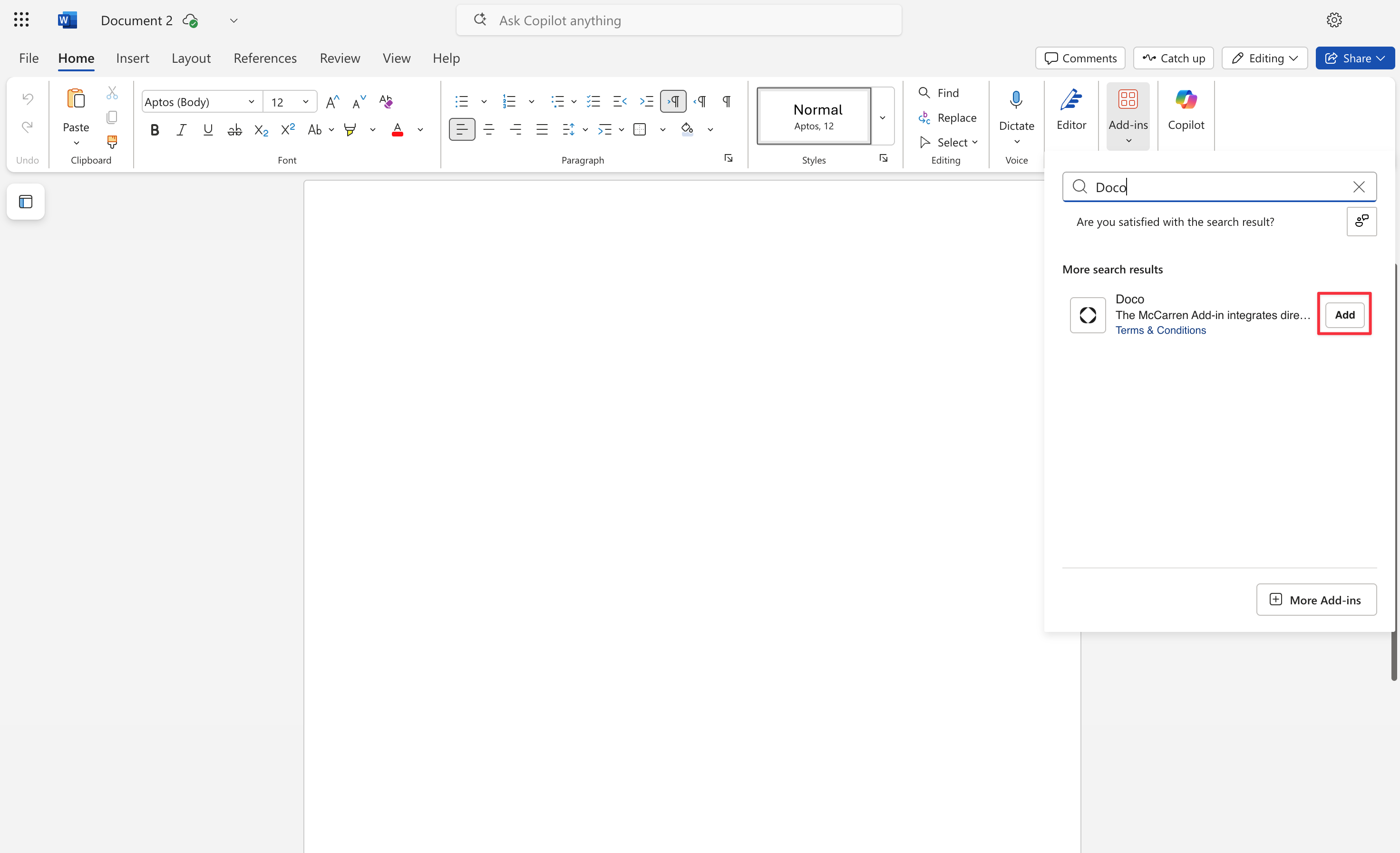Switch to the Insert tab
This screenshot has height=853, width=1400.
coord(132,58)
